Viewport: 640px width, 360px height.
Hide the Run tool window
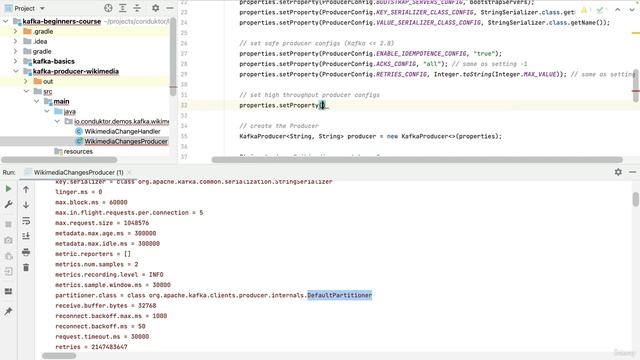[x=632, y=172]
